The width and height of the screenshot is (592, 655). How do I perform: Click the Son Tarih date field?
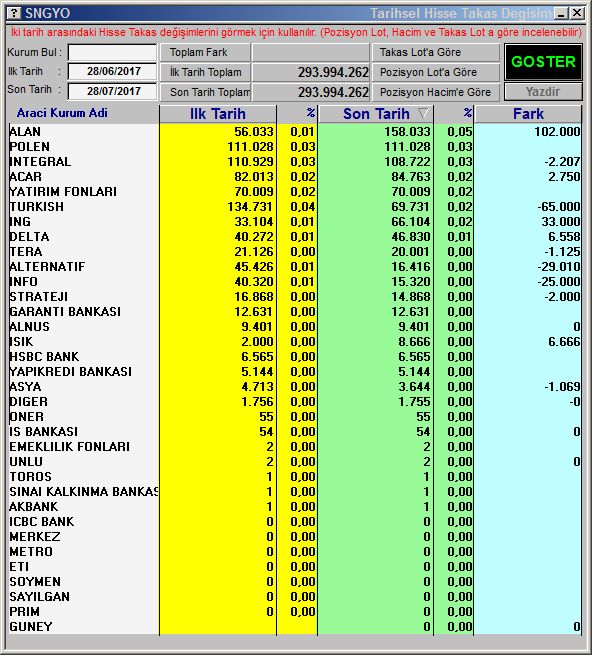click(112, 91)
